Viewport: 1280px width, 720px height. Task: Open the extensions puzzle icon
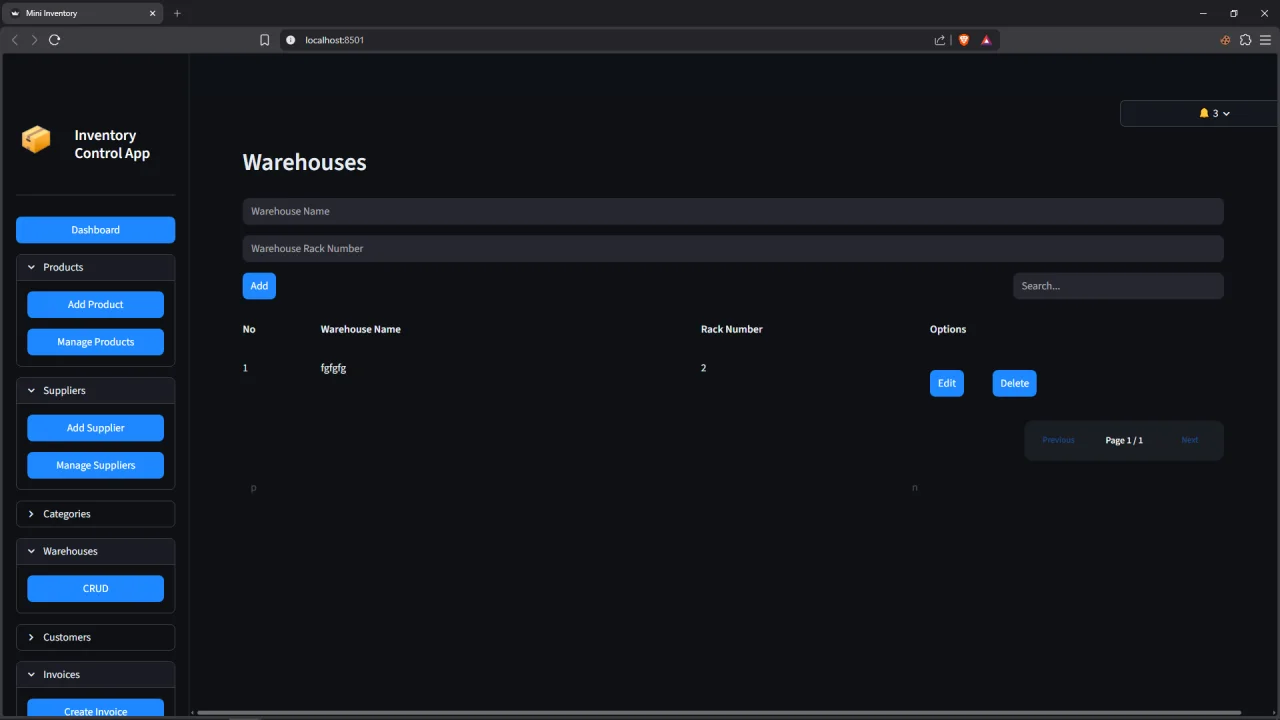pyautogui.click(x=1245, y=40)
